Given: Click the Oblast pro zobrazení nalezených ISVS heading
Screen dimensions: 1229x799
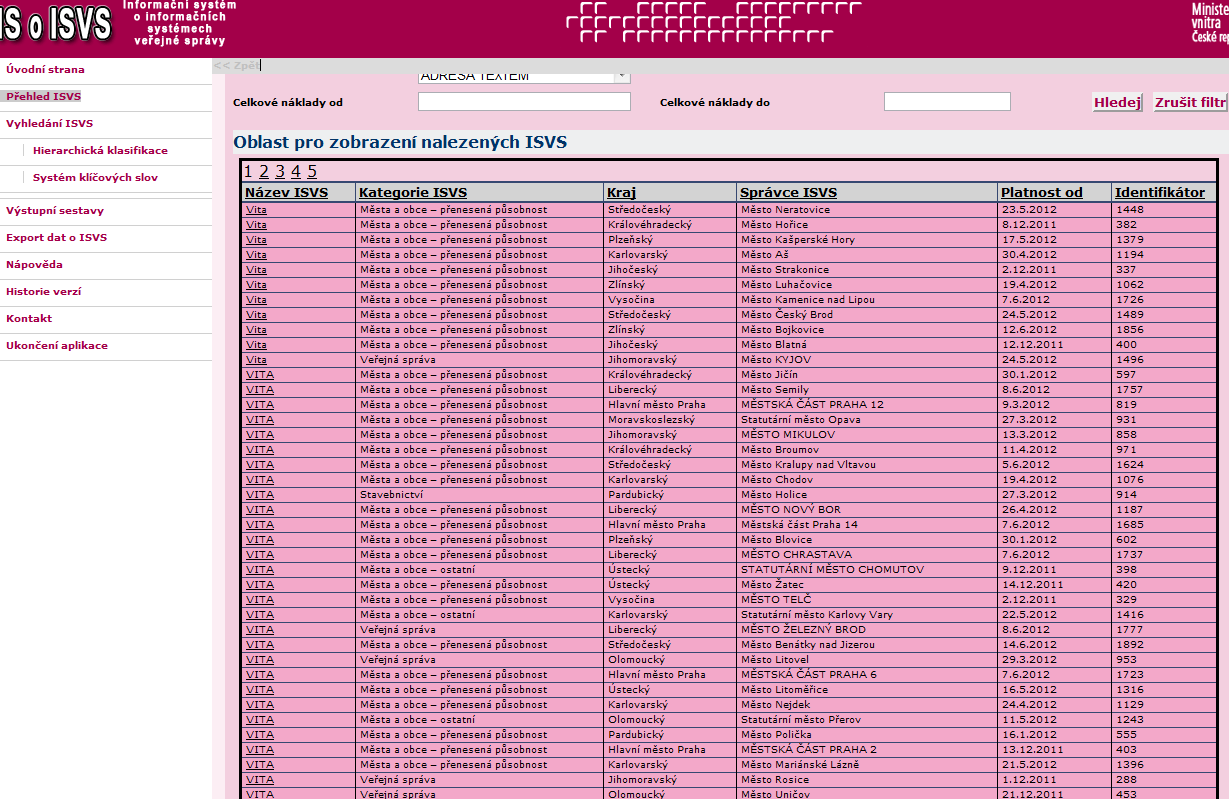Looking at the screenshot, I should pyautogui.click(x=400, y=142).
